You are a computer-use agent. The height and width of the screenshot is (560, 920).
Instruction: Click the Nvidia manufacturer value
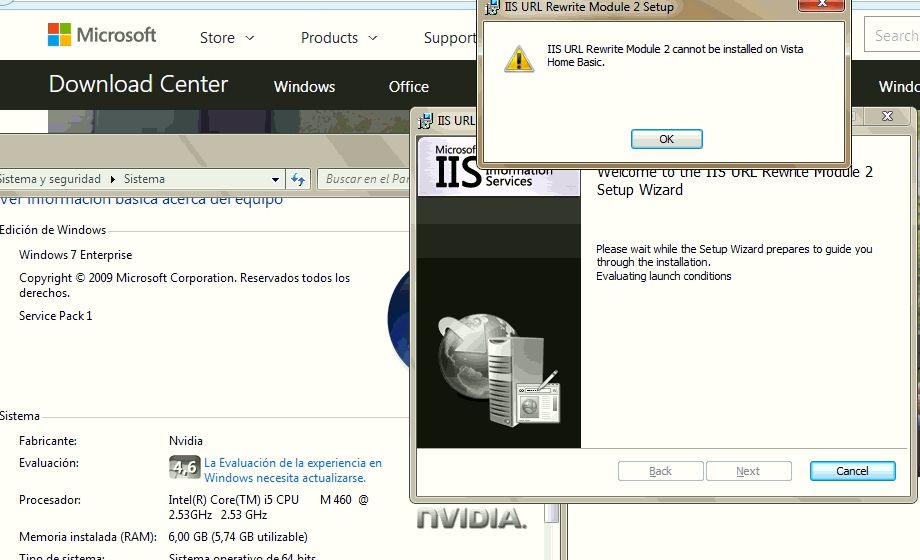[185, 441]
